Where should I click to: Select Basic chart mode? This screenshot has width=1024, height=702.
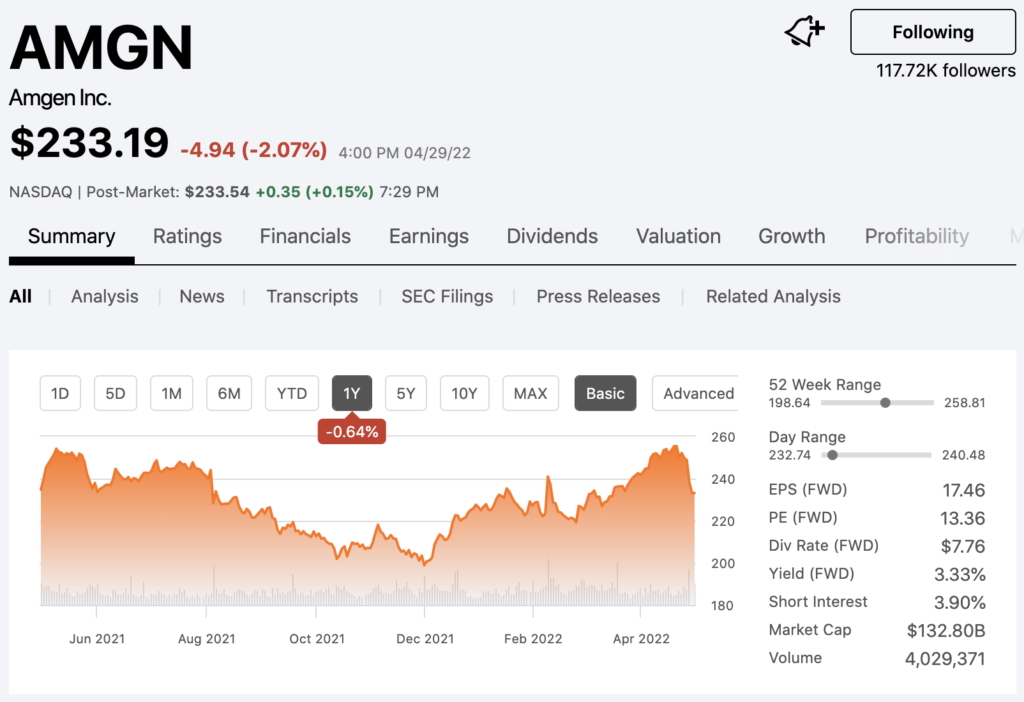tap(605, 393)
